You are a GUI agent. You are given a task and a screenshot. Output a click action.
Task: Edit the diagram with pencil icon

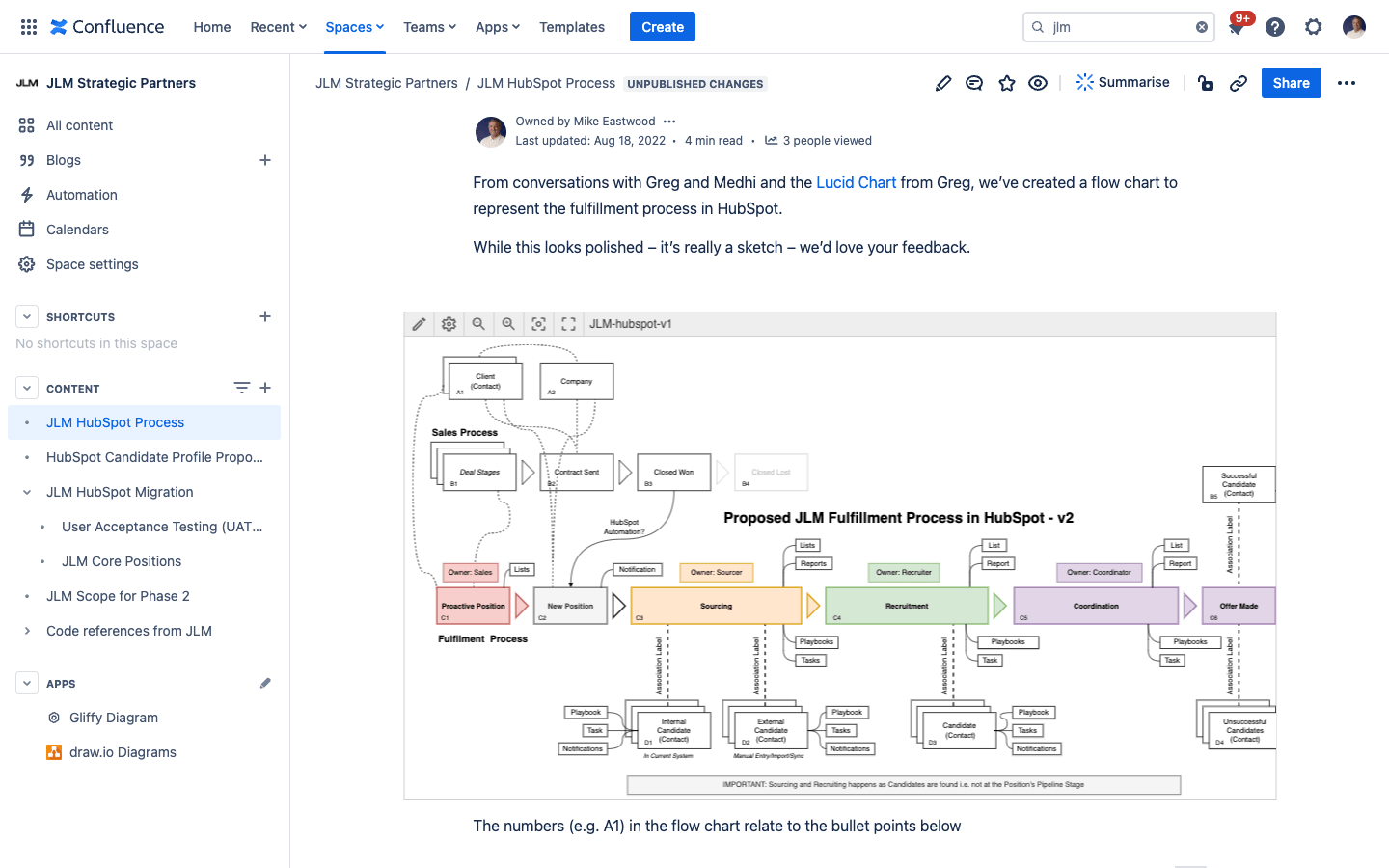[419, 324]
